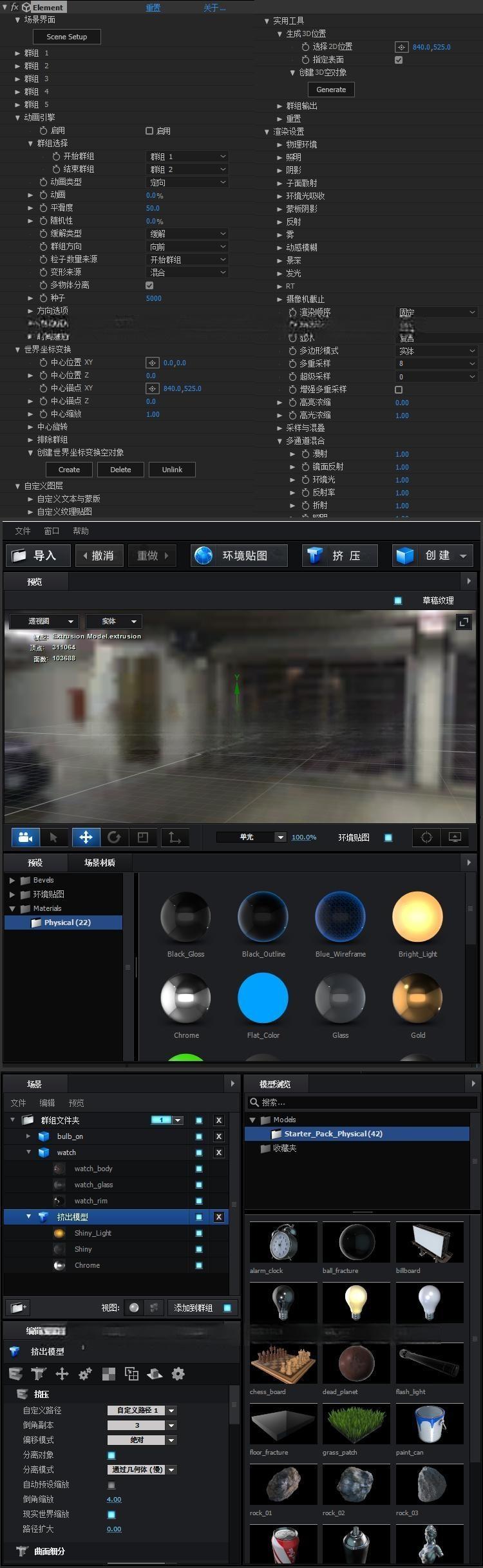Image resolution: width=483 pixels, height=1568 pixels.
Task: Open the 开始群组 dropdown
Action: point(187,157)
